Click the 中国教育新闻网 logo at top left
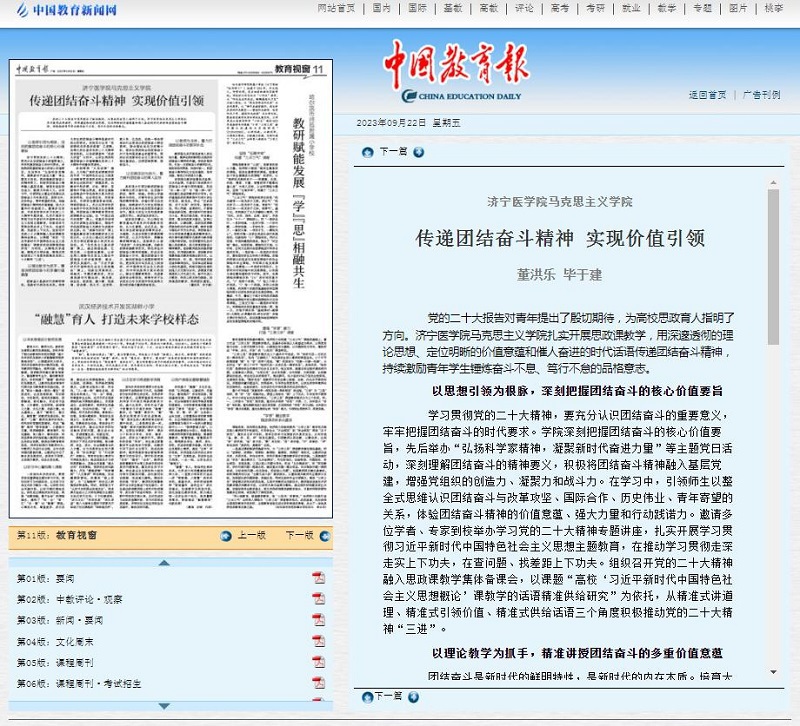This screenshot has width=800, height=726. coord(62,10)
